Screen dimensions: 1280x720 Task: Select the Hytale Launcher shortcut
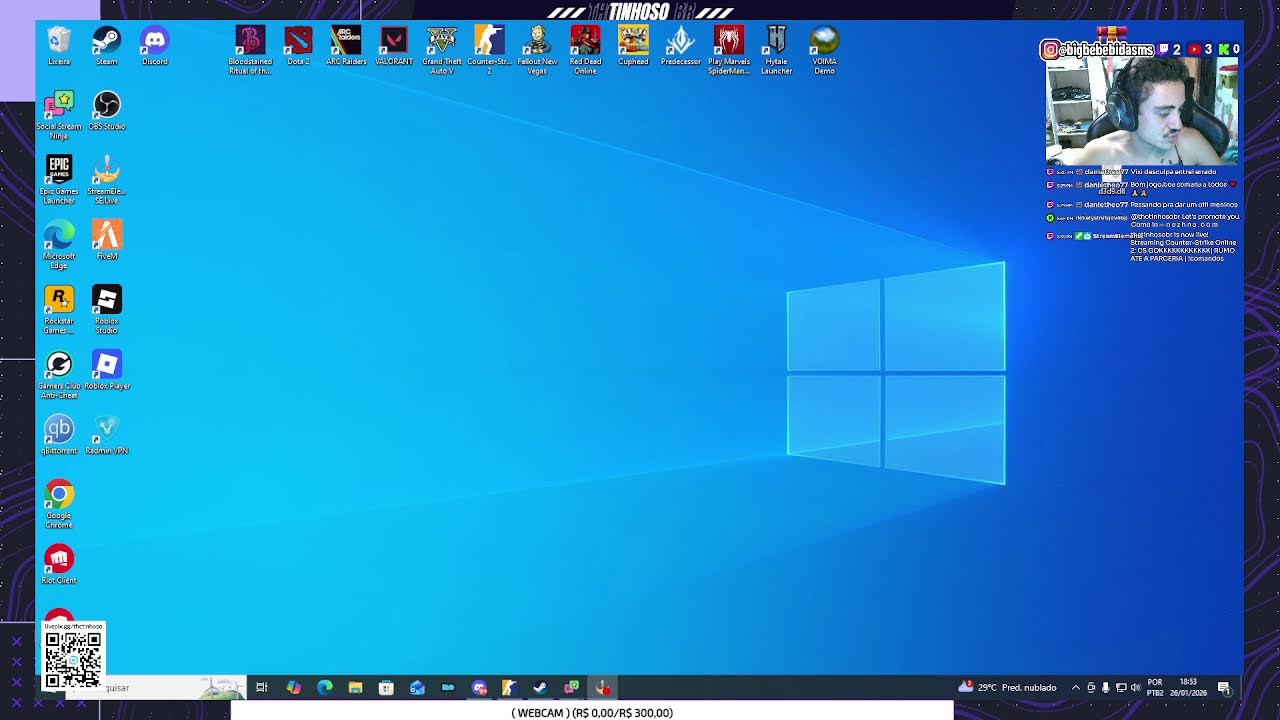(x=776, y=50)
